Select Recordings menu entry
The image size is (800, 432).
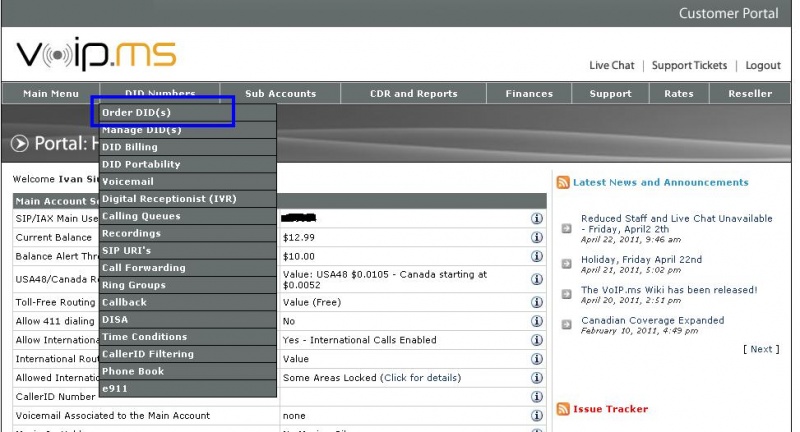click(188, 233)
